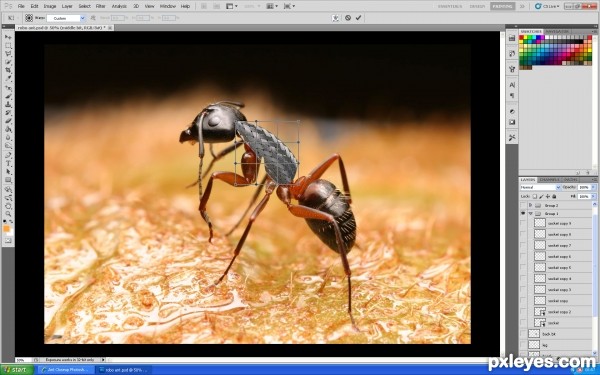Screen dimensions: 600x375
Task: Open the Analysis menu
Action: coord(119,6)
